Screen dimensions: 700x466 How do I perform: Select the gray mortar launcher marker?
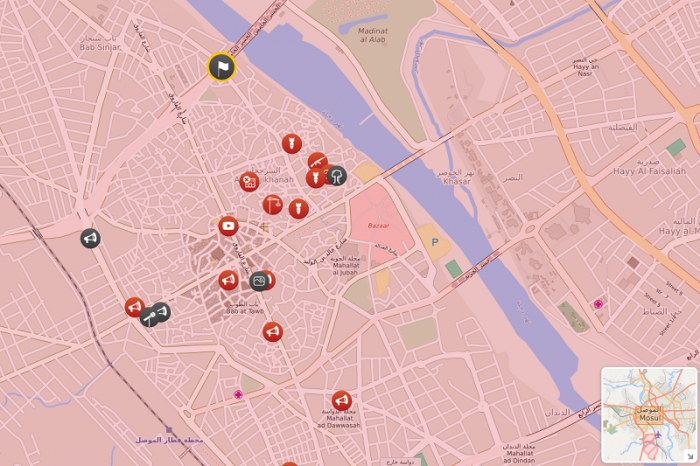pyautogui.click(x=150, y=317)
